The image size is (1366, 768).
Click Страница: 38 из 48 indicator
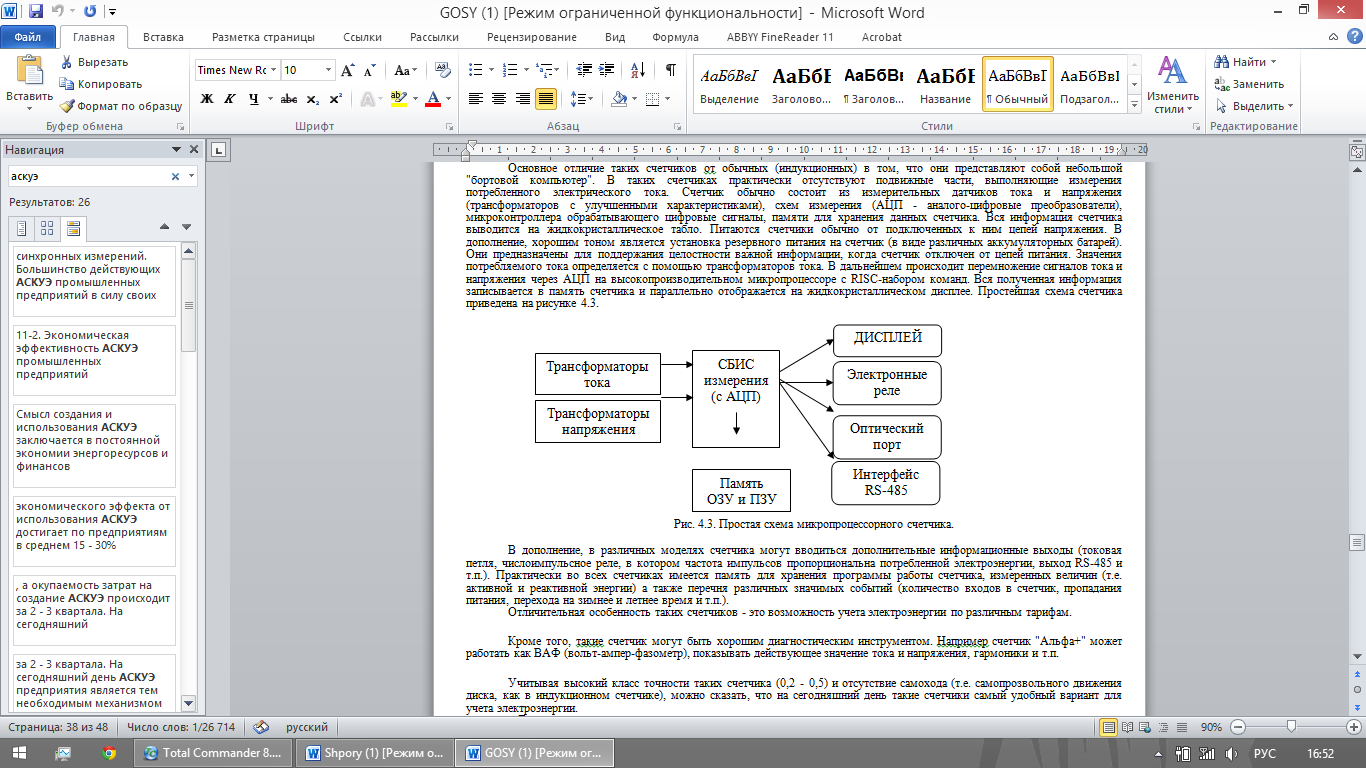pos(58,727)
